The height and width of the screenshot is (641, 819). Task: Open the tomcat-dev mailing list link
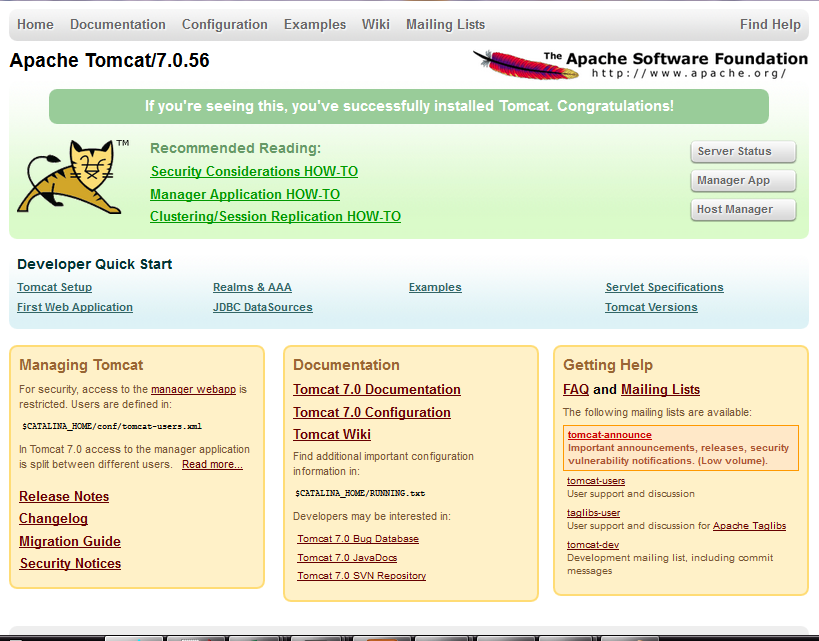(x=593, y=544)
